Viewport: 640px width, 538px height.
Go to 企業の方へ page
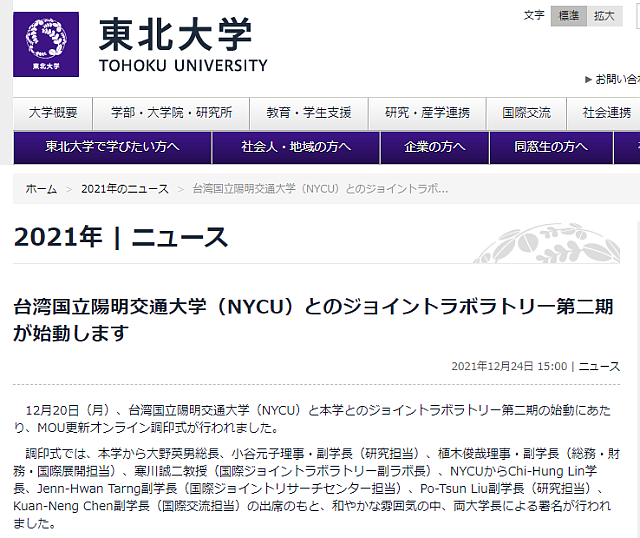point(435,147)
